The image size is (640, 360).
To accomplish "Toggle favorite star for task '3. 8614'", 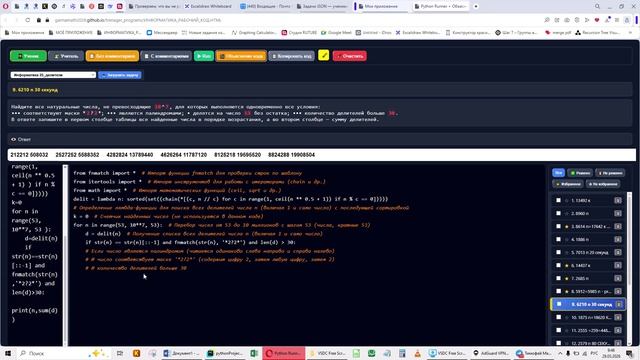I will (567, 227).
